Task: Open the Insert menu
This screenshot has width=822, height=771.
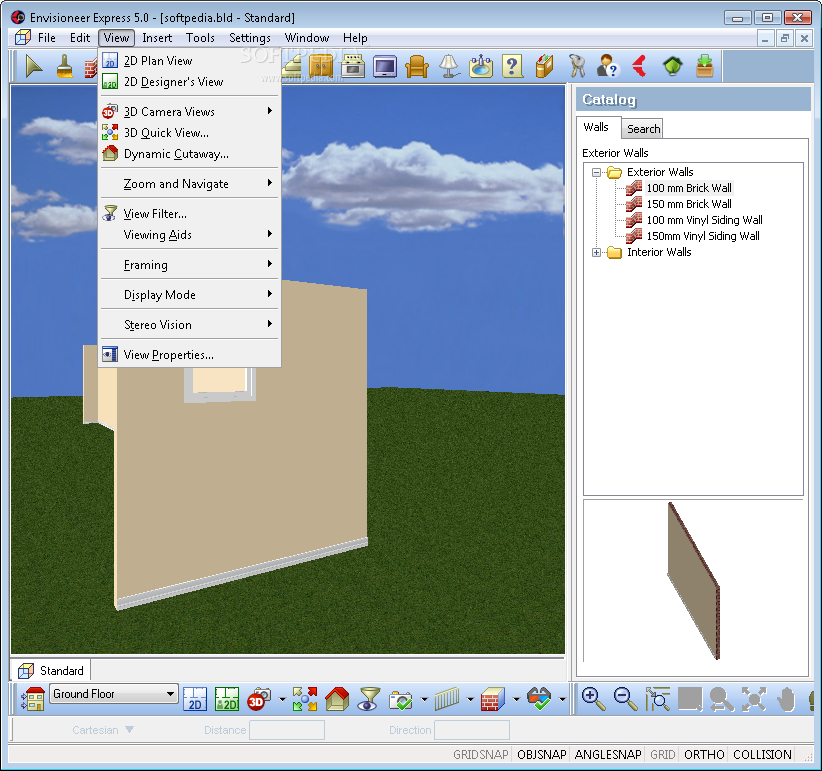Action: pos(157,38)
